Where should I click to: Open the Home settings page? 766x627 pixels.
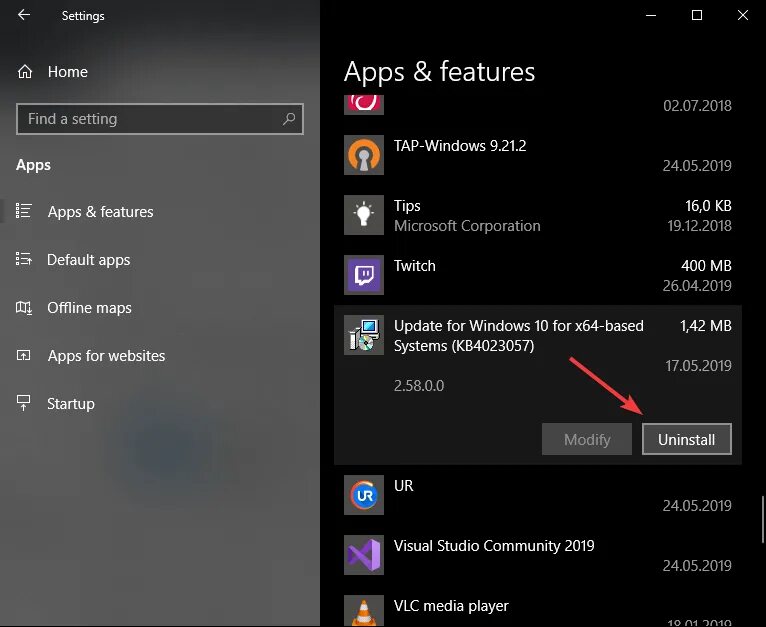(68, 72)
